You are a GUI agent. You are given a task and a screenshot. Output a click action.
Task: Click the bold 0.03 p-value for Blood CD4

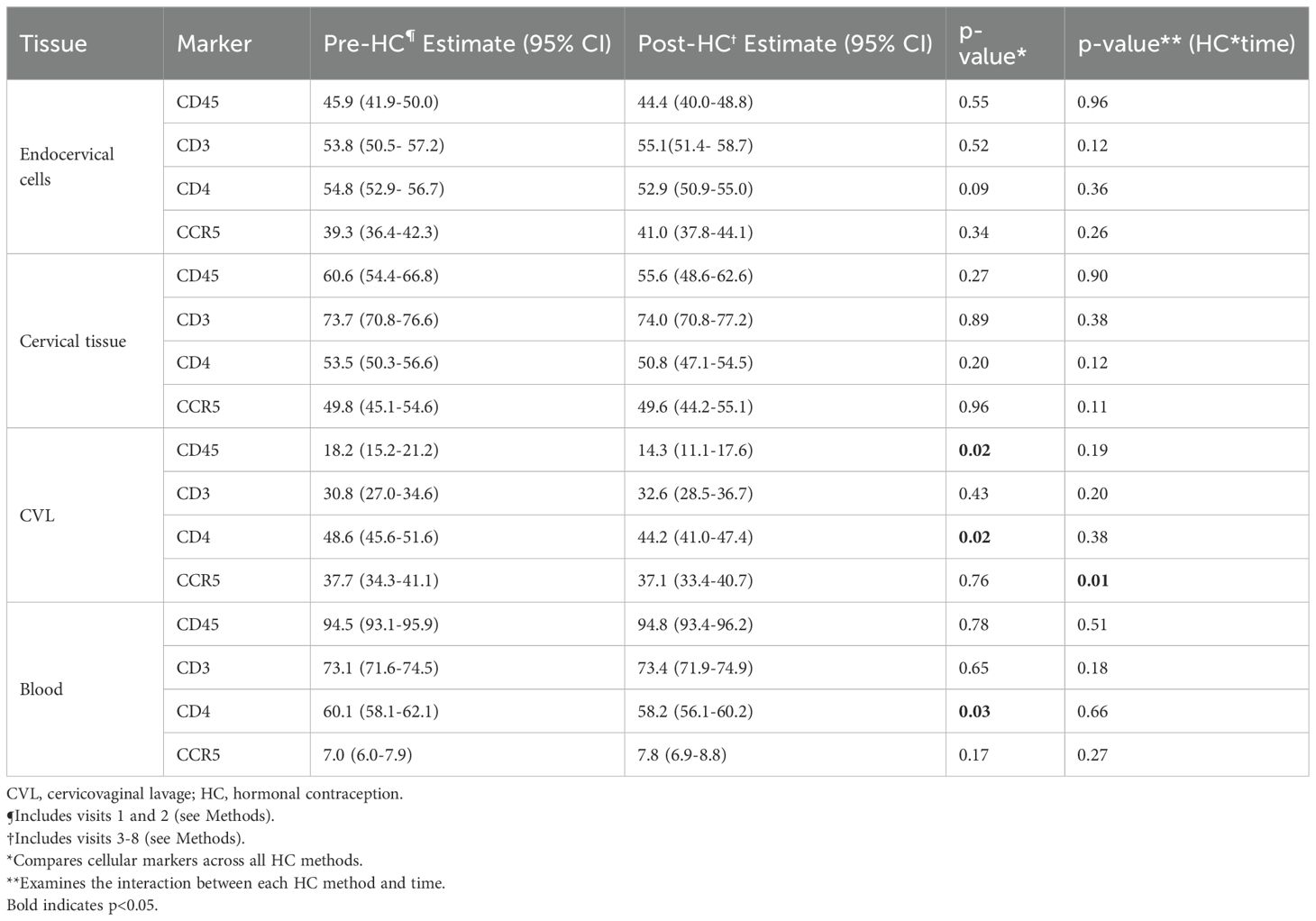974,711
